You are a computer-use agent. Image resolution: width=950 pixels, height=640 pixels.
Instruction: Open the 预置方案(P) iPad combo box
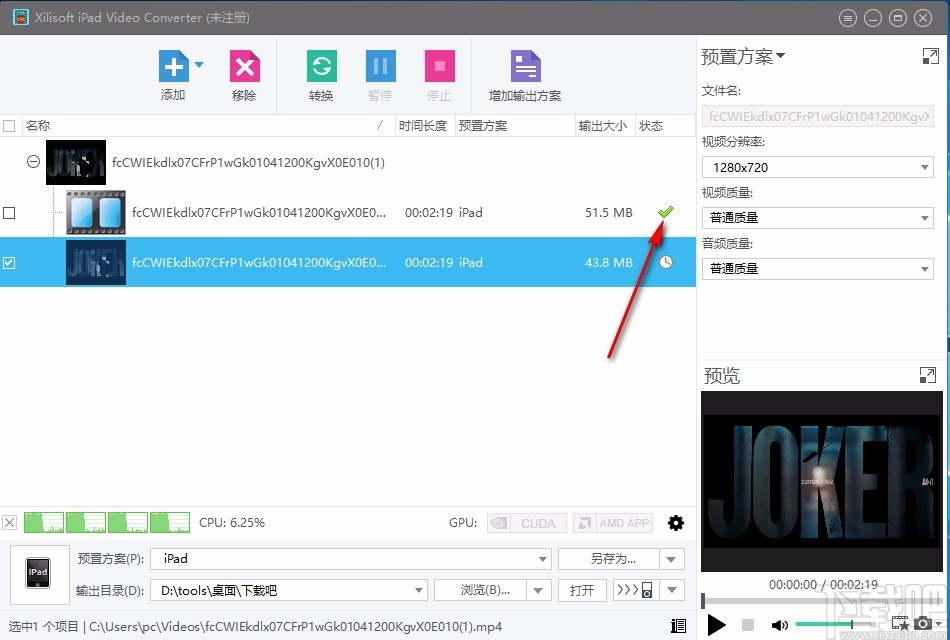tap(351, 559)
